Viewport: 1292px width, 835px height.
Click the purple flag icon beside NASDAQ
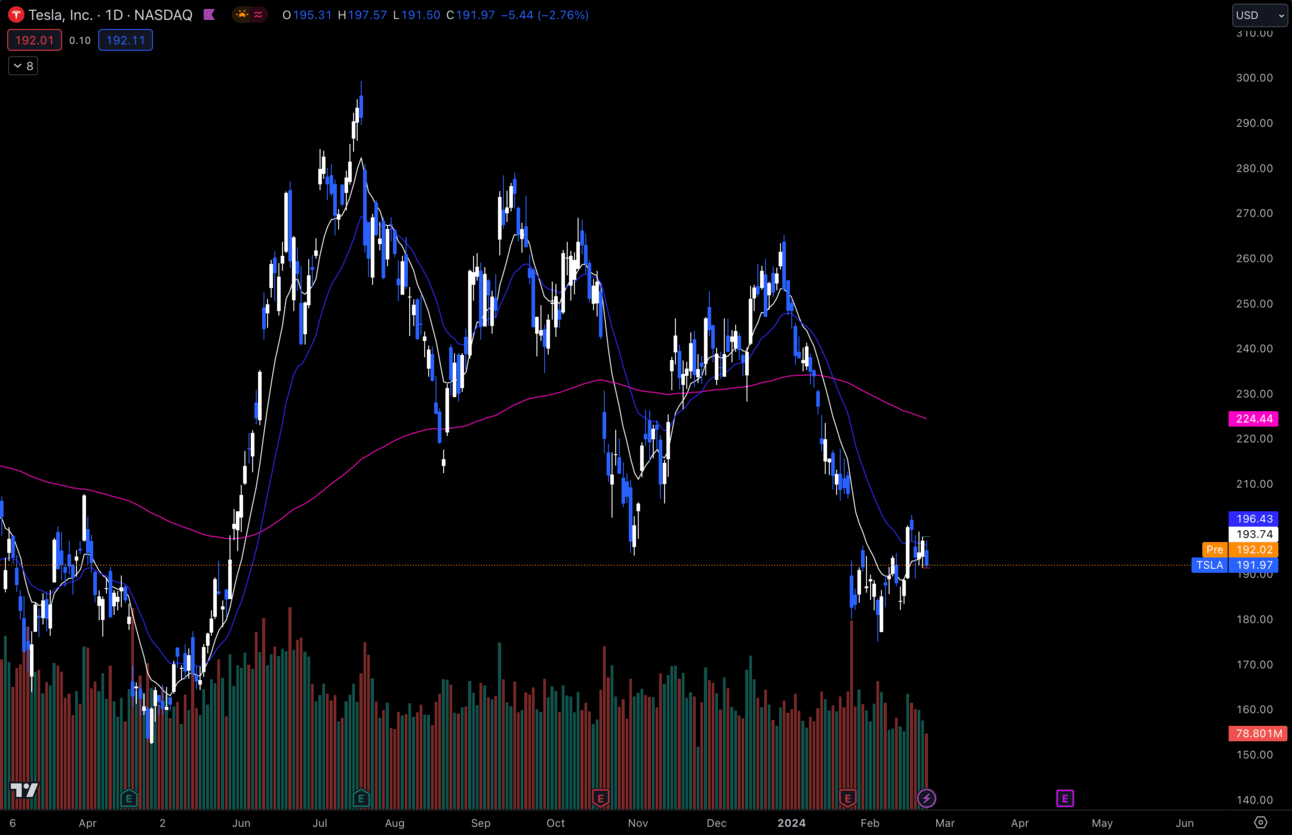tap(209, 15)
